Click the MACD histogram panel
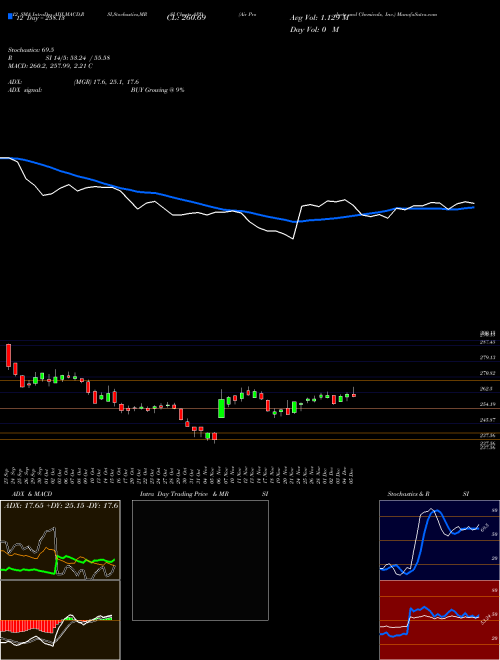Viewport: 500px width, 660px height. [60, 620]
